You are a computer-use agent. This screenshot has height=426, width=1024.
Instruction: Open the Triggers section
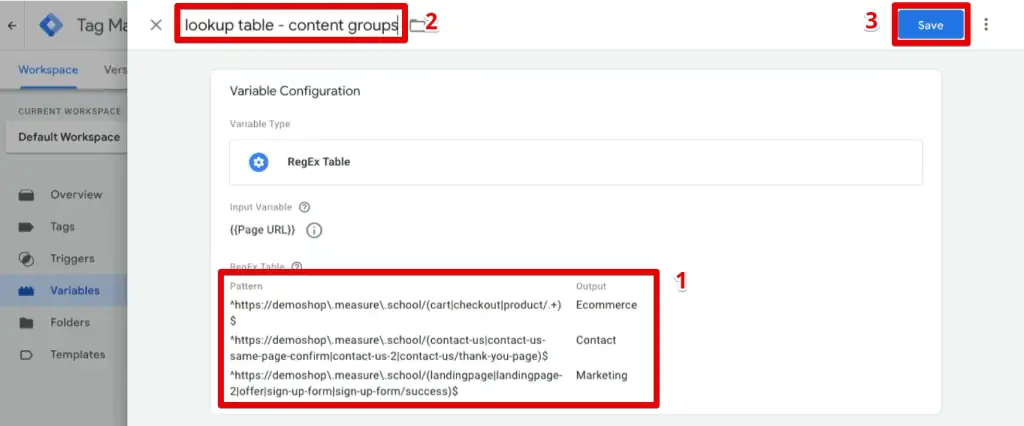coord(72,259)
